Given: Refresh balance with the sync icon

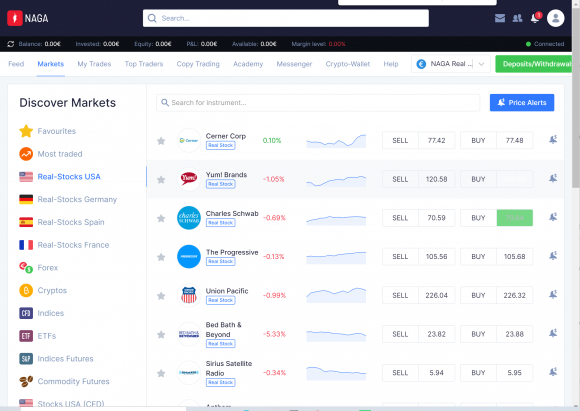Looking at the screenshot, I should coord(11,44).
